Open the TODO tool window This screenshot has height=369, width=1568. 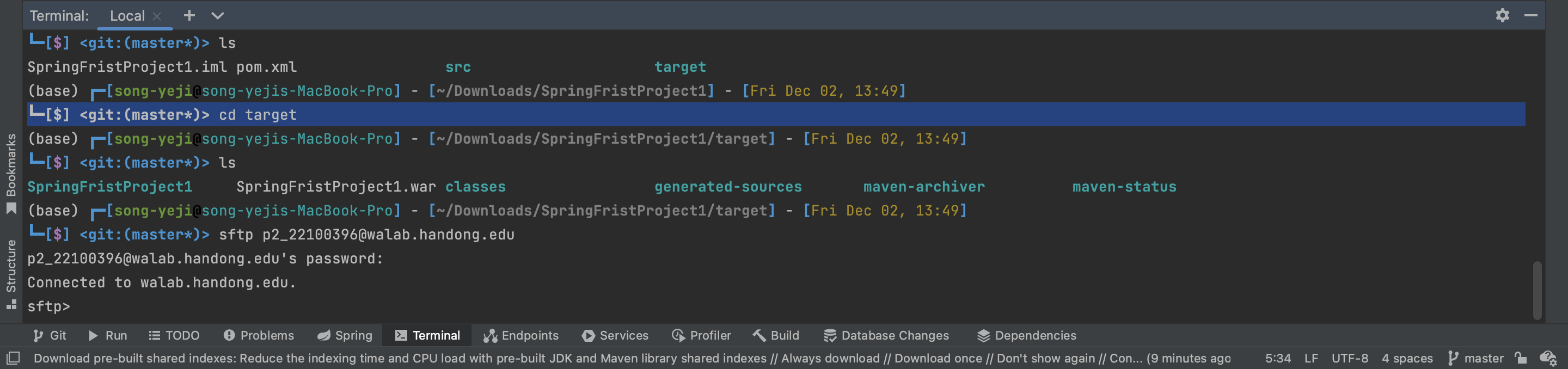click(x=174, y=335)
